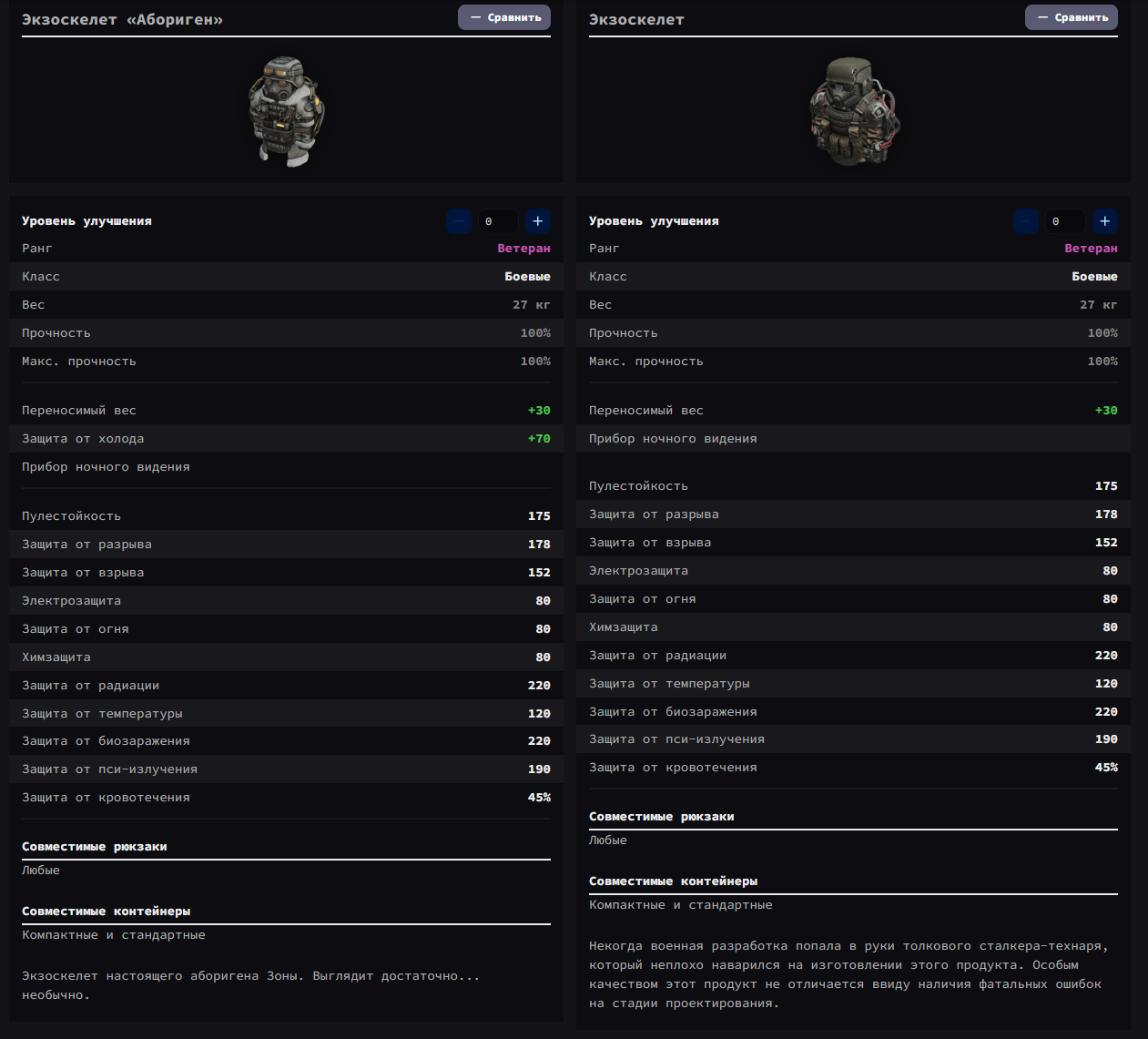The image size is (1148, 1039).
Task: Click Прибор ночного видения row in «Абориген» card
Action: [286, 467]
